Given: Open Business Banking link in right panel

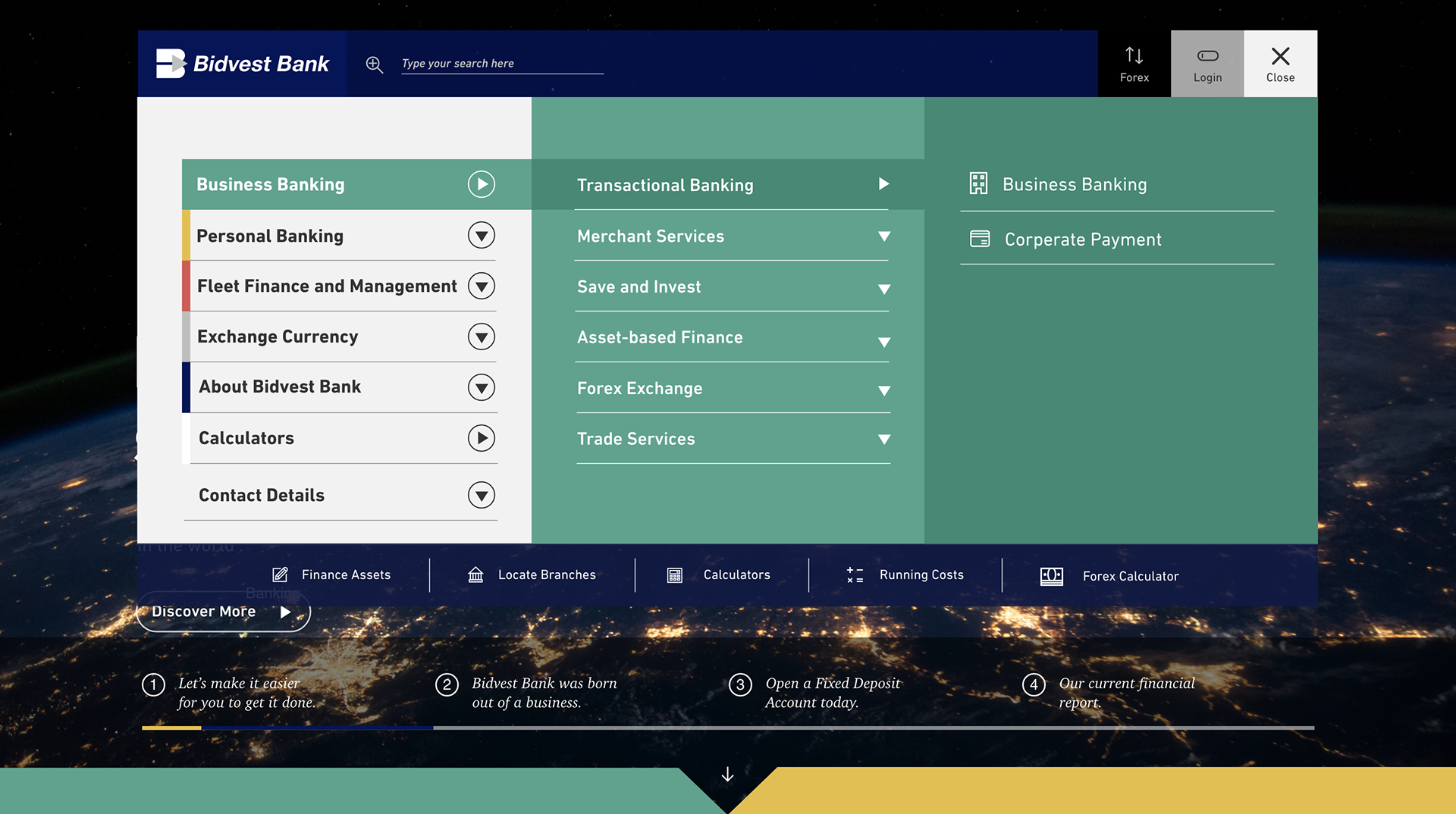Looking at the screenshot, I should click(1075, 184).
